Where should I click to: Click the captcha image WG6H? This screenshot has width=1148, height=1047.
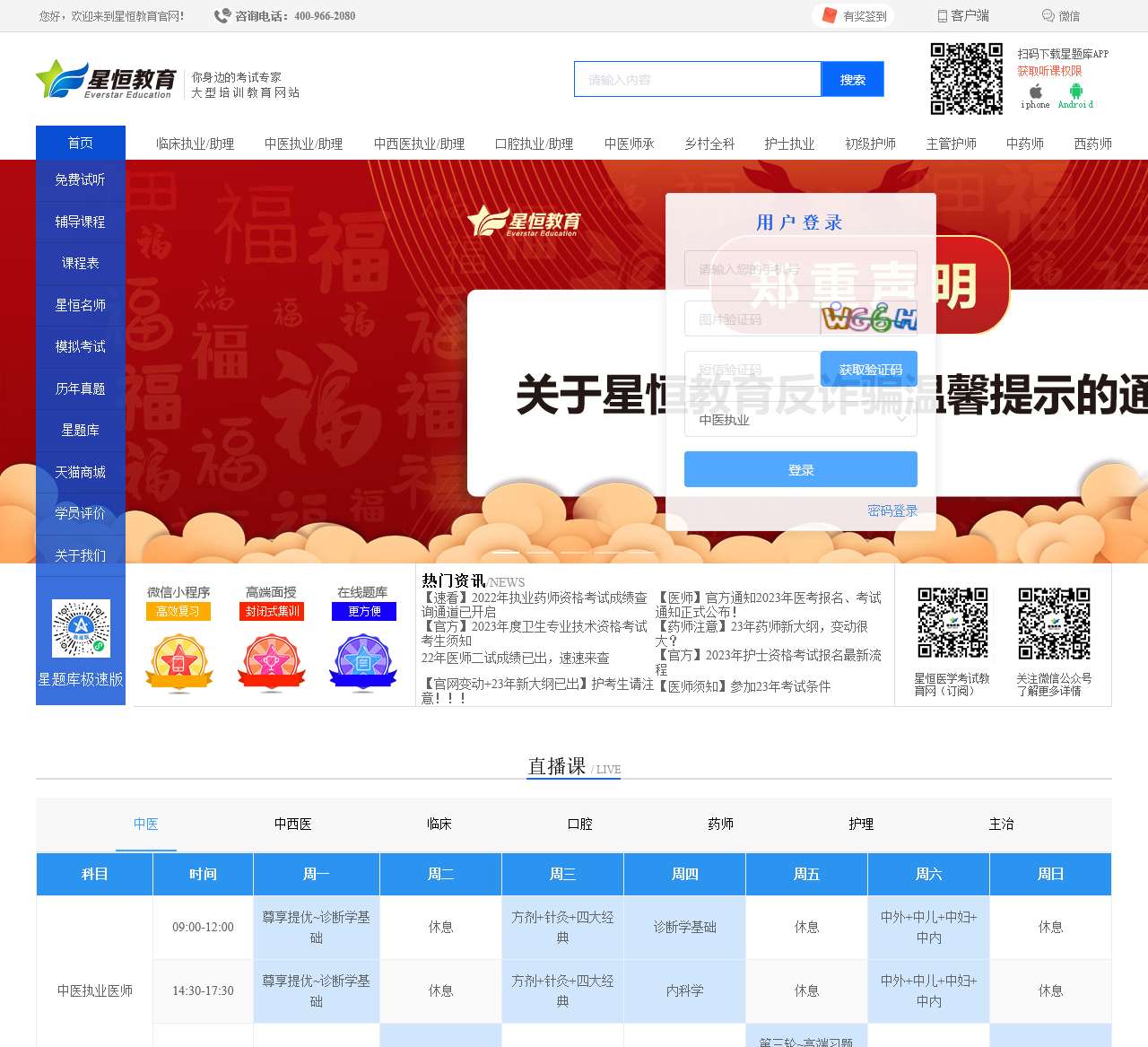[869, 318]
